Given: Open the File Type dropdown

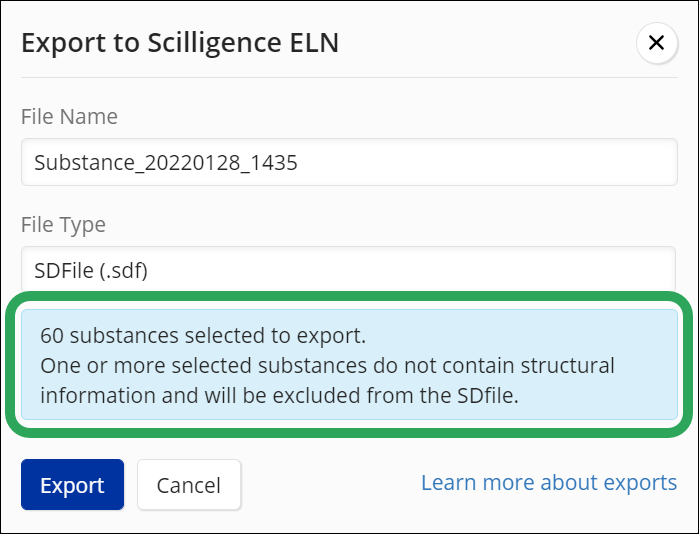Looking at the screenshot, I should [x=349, y=270].
